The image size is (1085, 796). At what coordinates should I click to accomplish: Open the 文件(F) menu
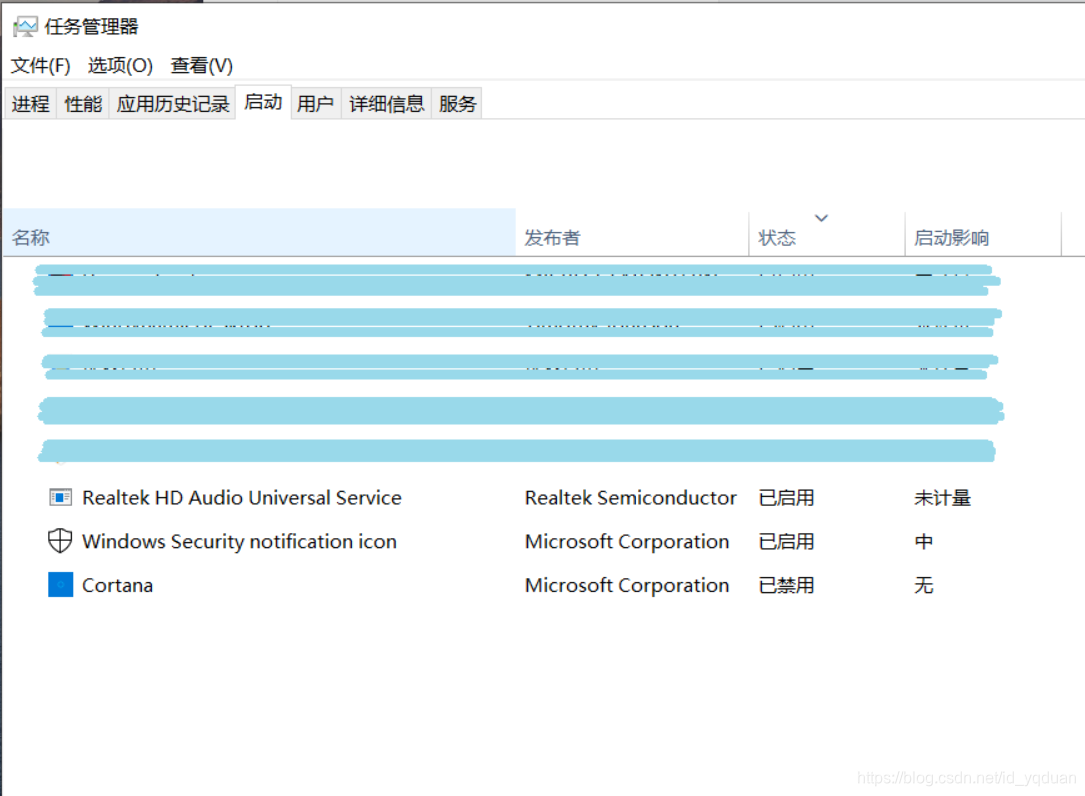point(40,65)
